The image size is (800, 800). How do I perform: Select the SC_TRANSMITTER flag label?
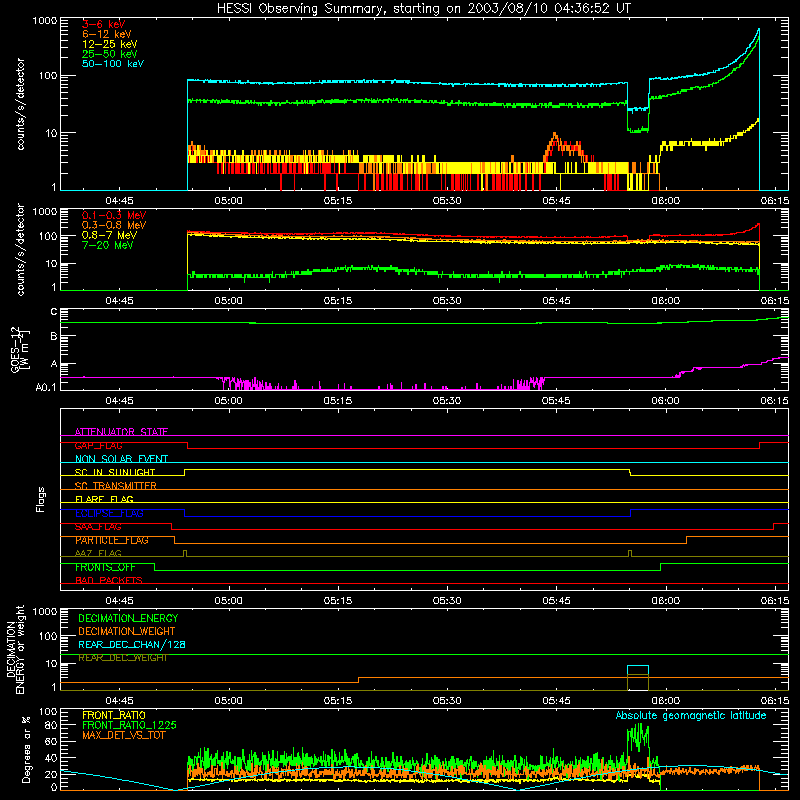pyautogui.click(x=115, y=486)
